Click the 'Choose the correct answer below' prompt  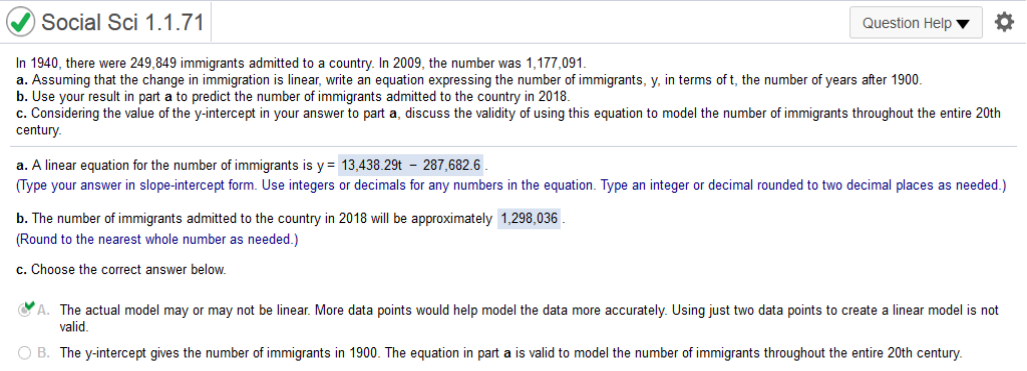(x=121, y=269)
